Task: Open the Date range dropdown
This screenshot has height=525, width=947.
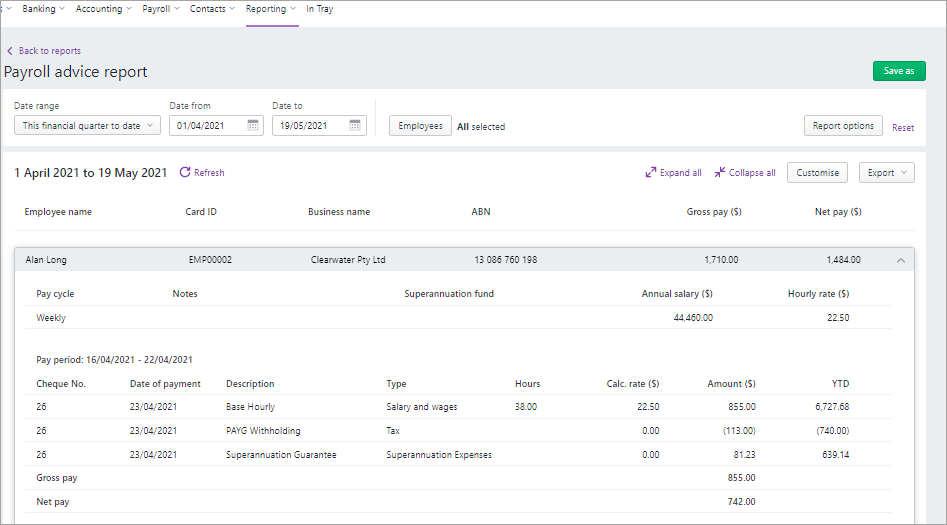Action: (87, 126)
